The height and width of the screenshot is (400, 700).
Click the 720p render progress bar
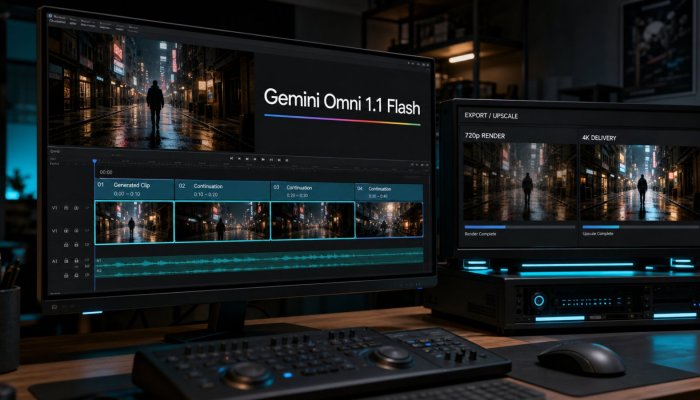tap(520, 227)
